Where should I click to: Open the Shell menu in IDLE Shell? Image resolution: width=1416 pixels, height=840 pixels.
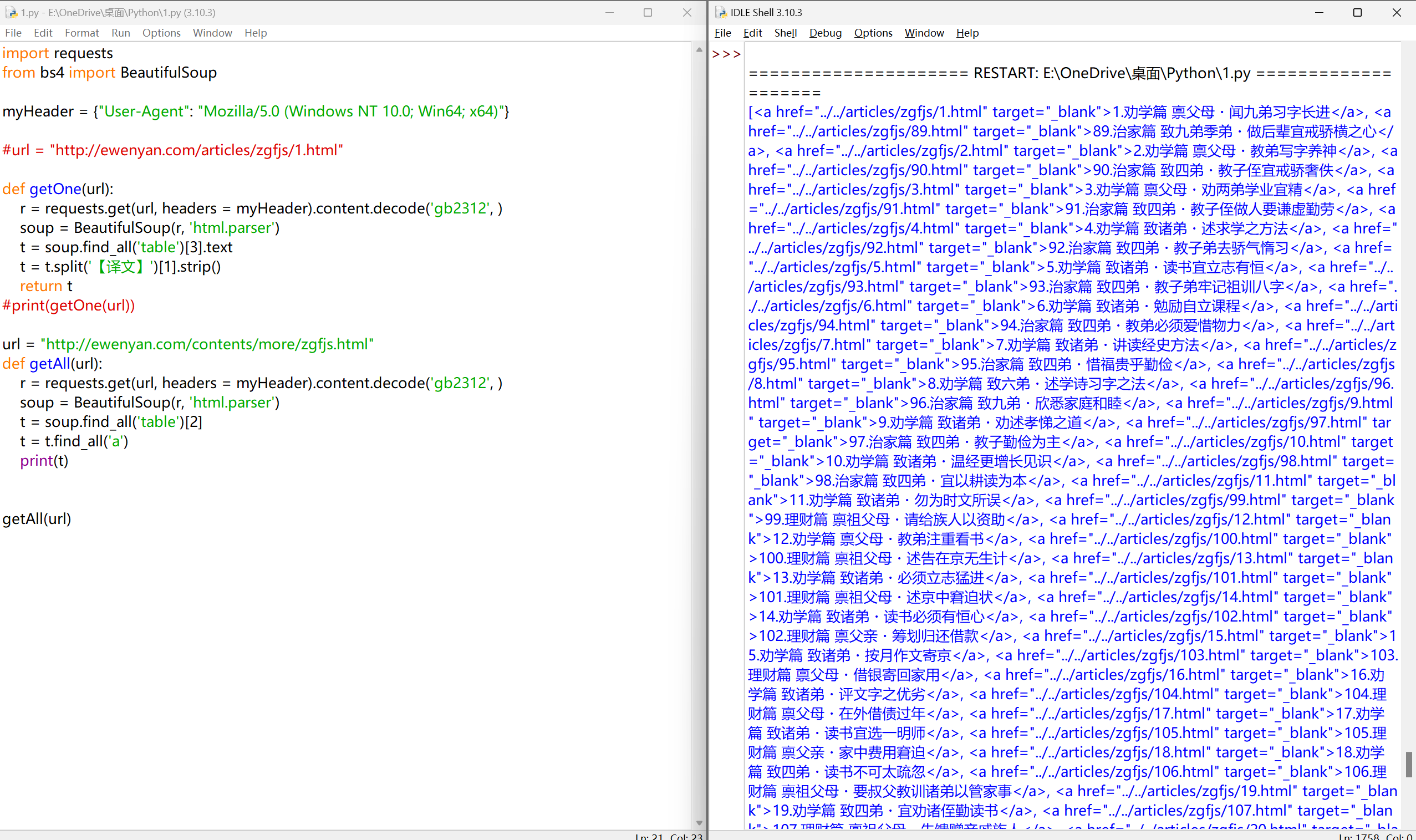[785, 33]
